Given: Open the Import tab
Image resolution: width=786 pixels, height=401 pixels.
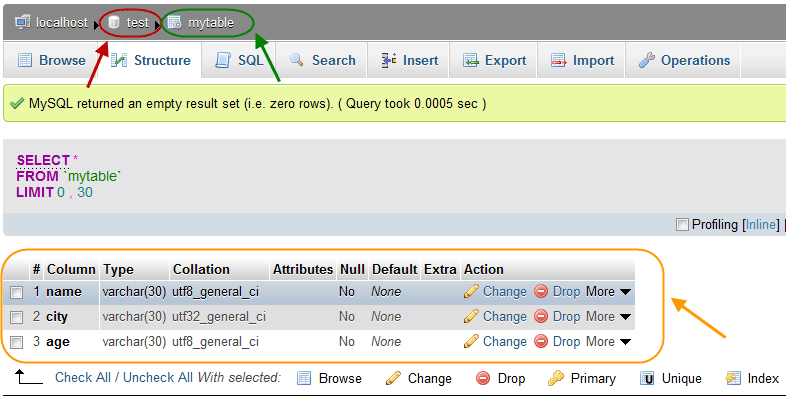Looking at the screenshot, I should coord(581,60).
